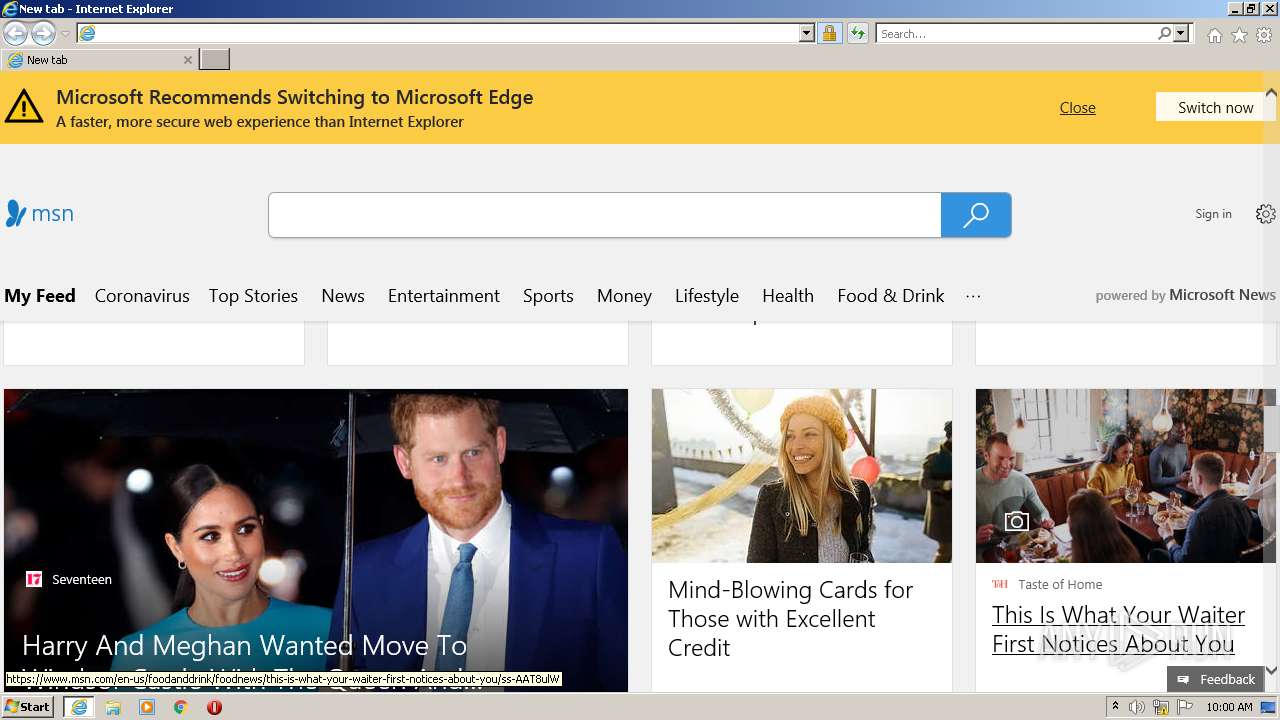Open the media player taskbar icon

147,707
